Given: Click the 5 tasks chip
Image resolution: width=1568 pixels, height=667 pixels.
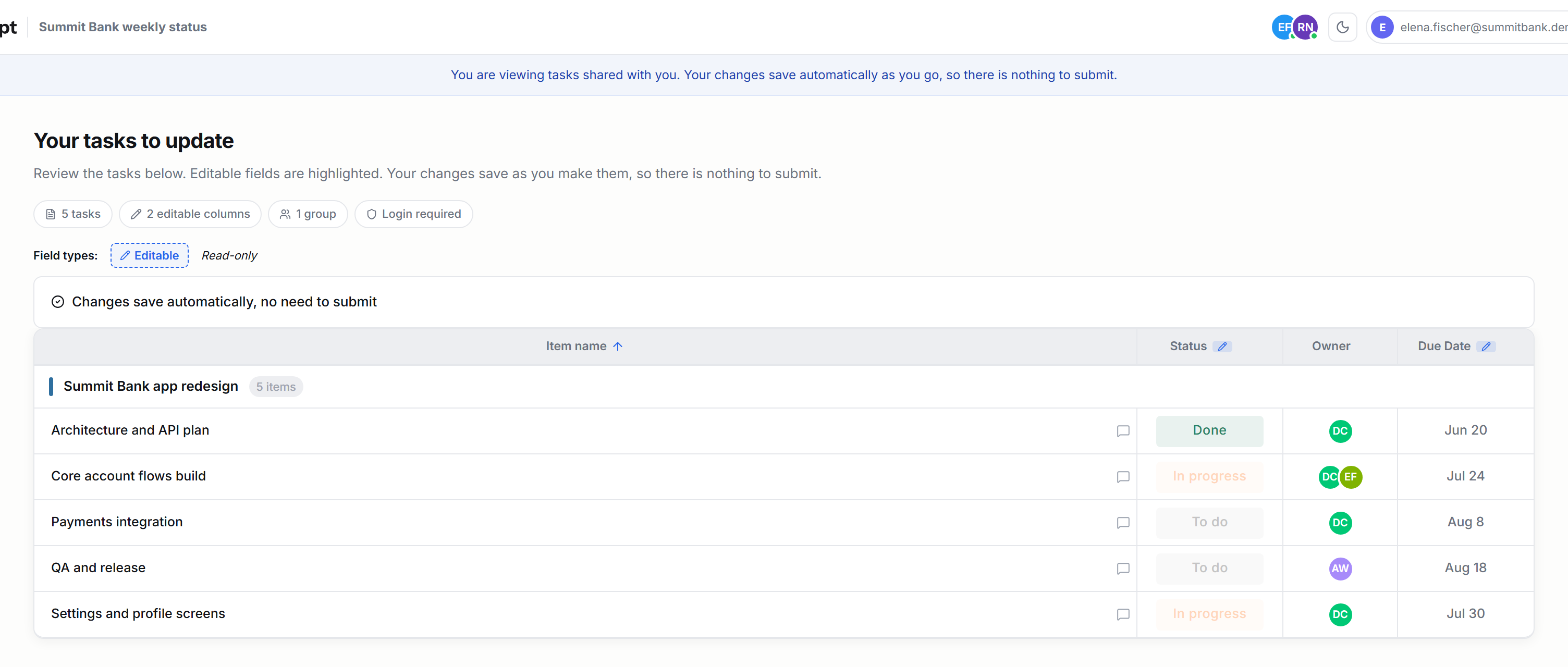Looking at the screenshot, I should click(x=73, y=214).
